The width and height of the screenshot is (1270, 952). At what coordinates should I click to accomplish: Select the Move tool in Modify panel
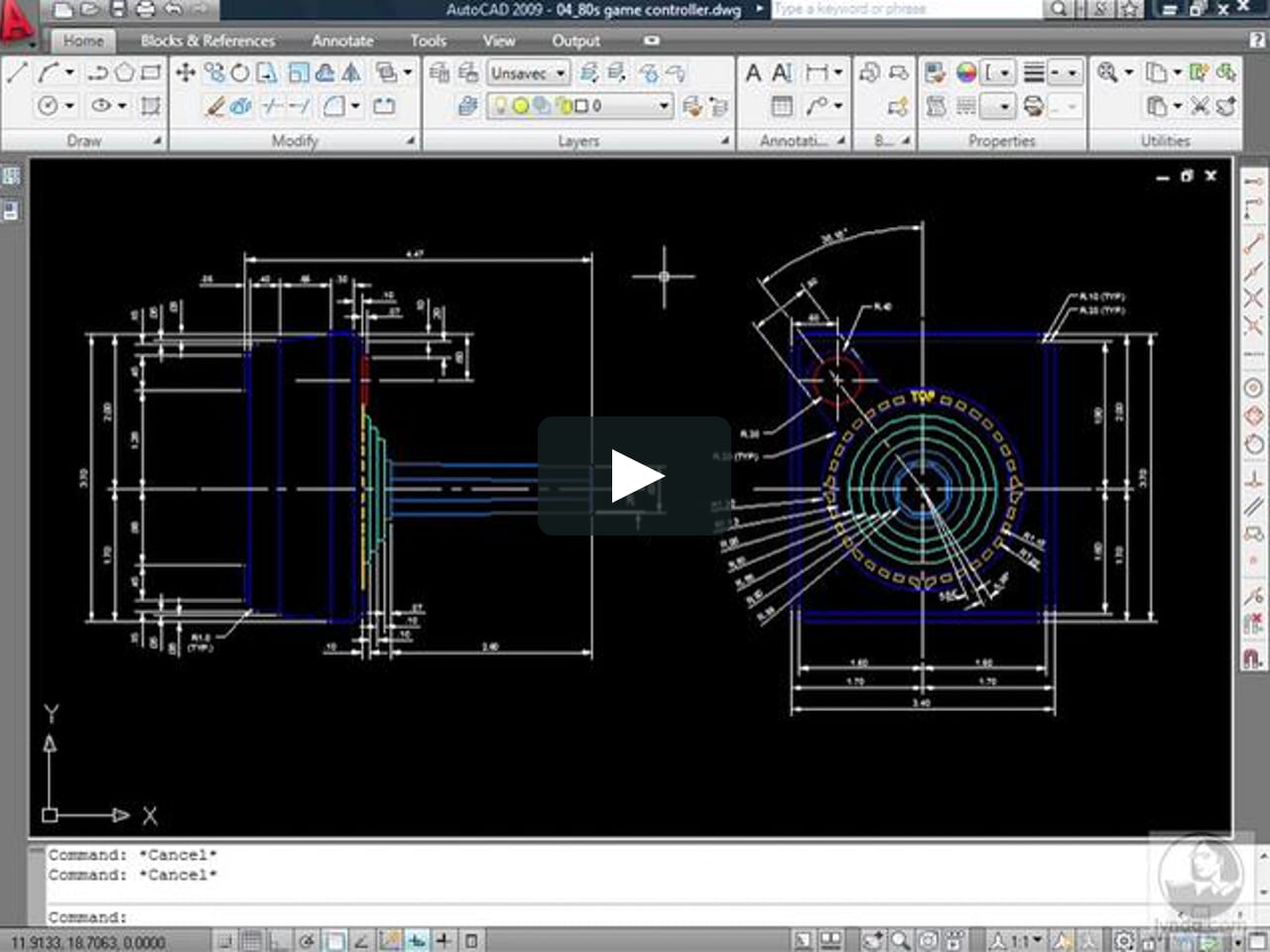tap(186, 72)
